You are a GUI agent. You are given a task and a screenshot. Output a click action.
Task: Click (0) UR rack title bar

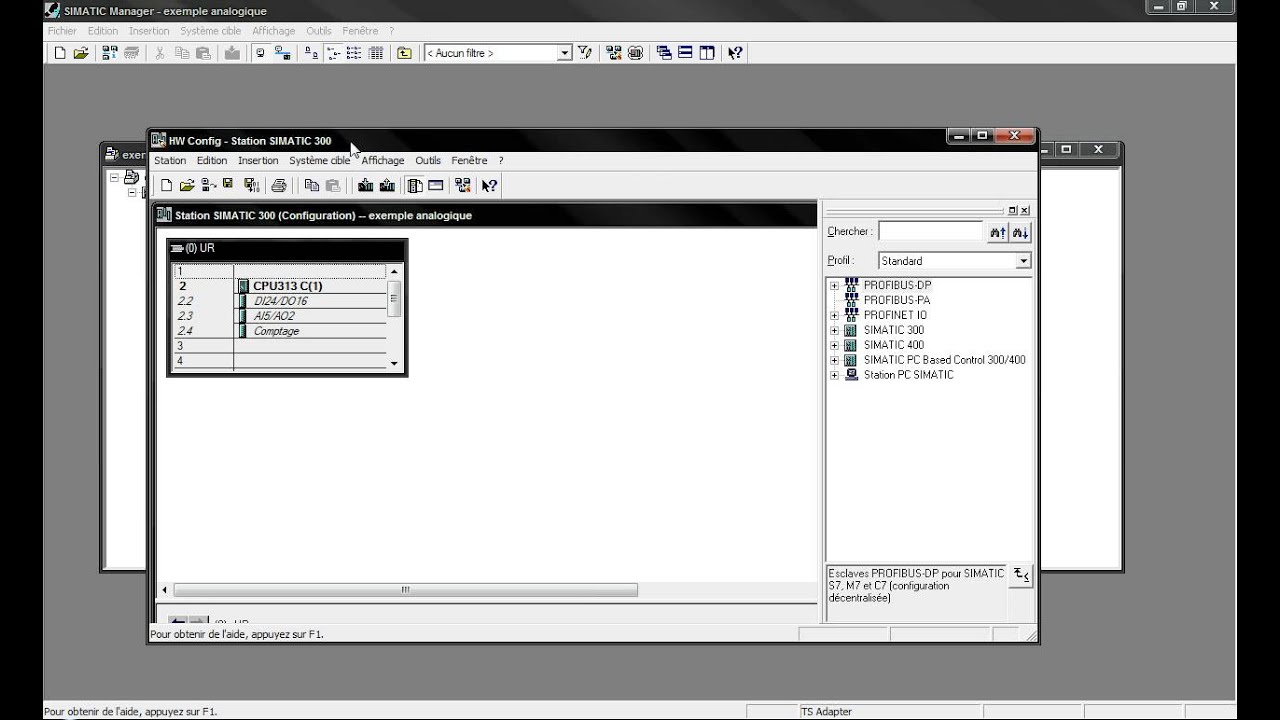coord(287,248)
